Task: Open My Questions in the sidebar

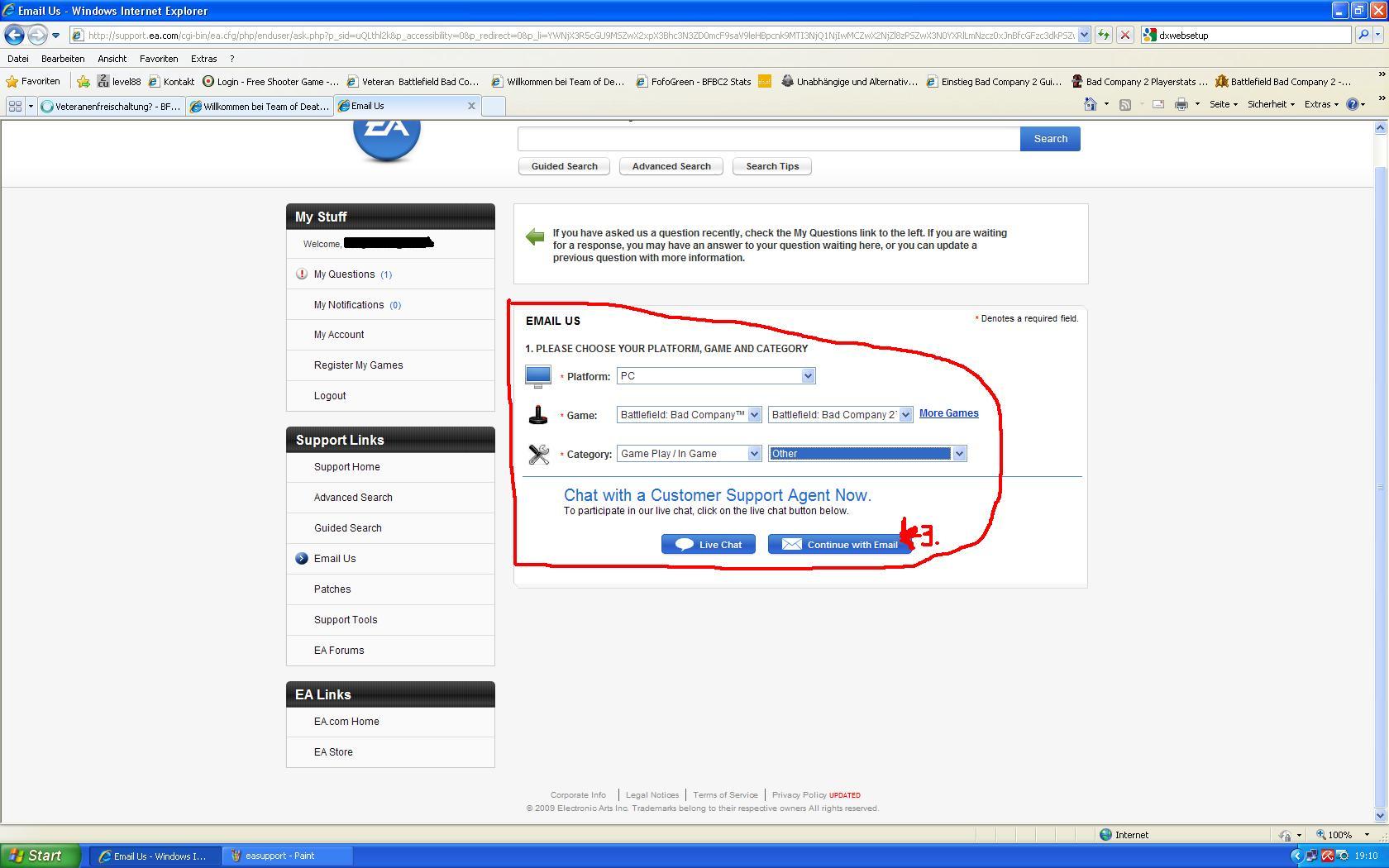Action: [344, 274]
